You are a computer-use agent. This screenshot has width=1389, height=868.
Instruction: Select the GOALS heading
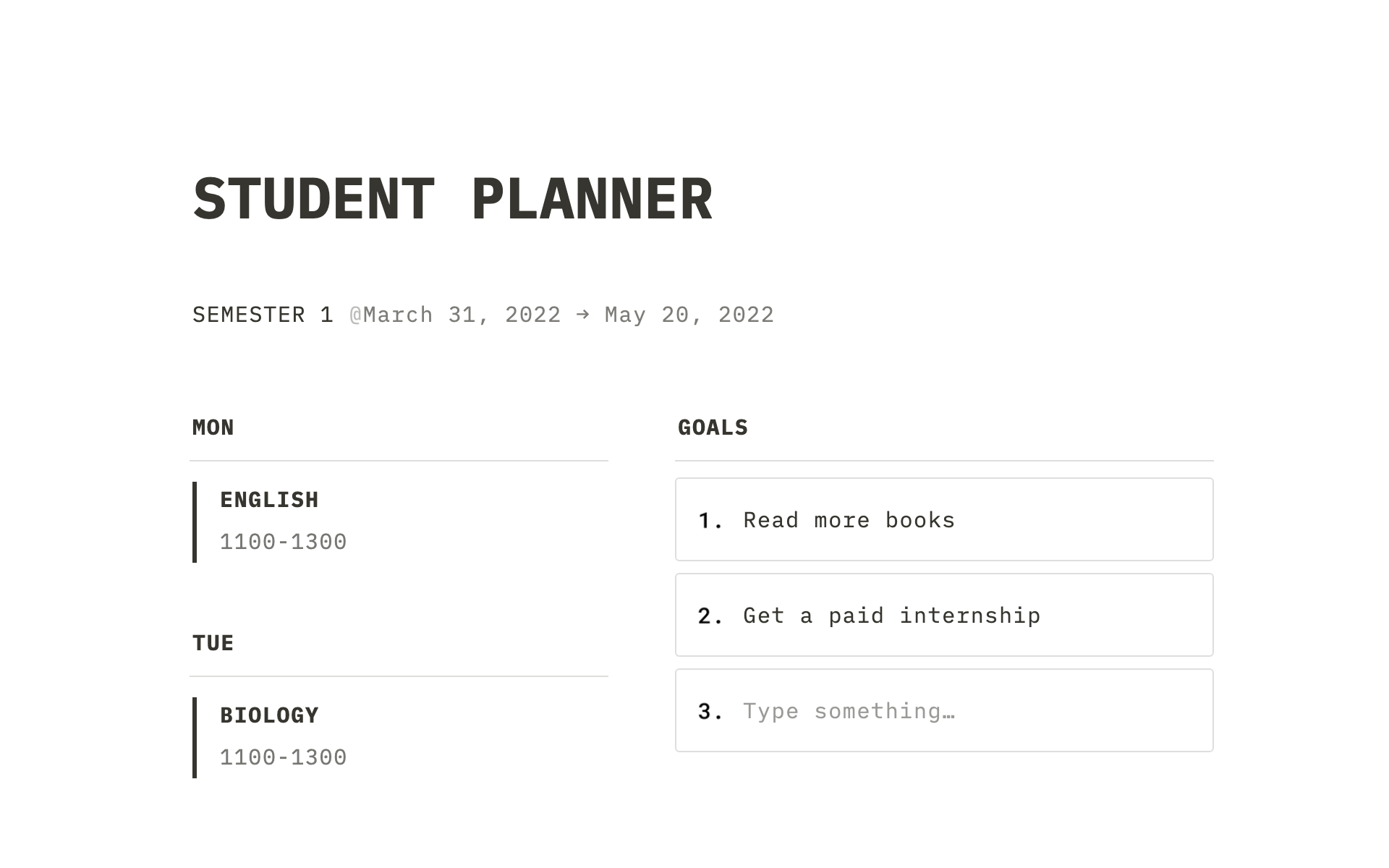(713, 427)
